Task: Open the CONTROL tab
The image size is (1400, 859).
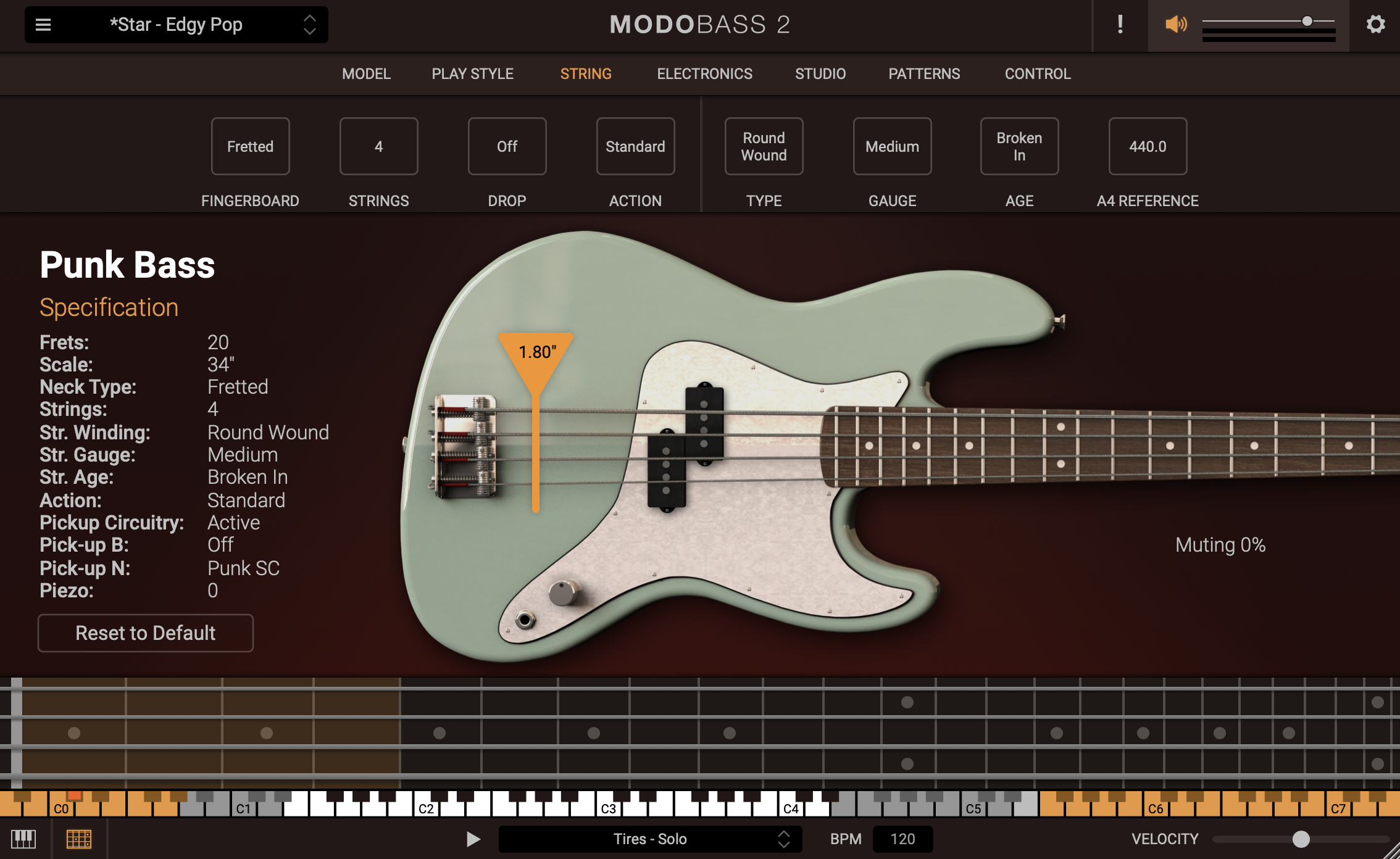Action: (1038, 74)
